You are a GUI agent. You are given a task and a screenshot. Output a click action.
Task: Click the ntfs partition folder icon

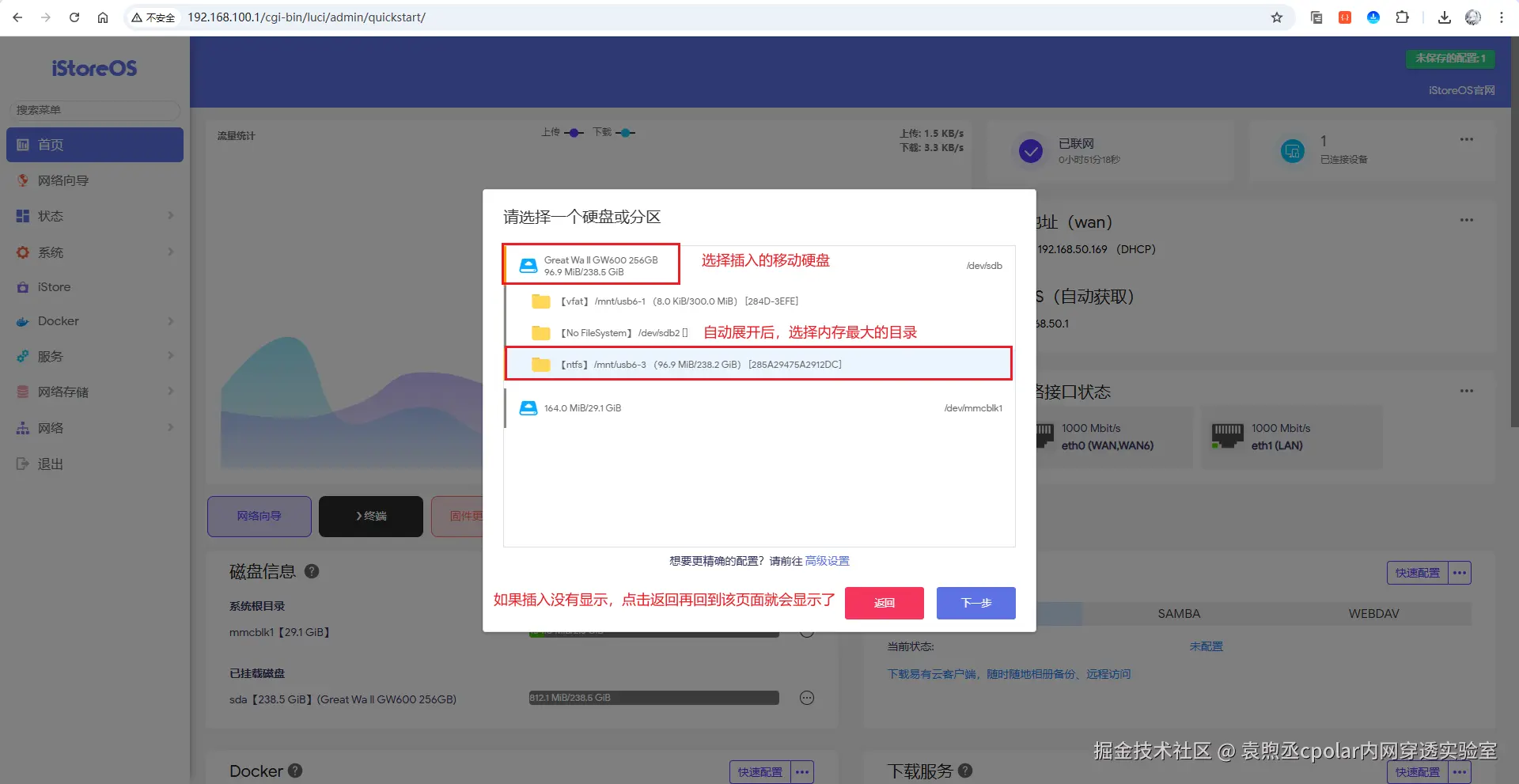click(x=541, y=365)
